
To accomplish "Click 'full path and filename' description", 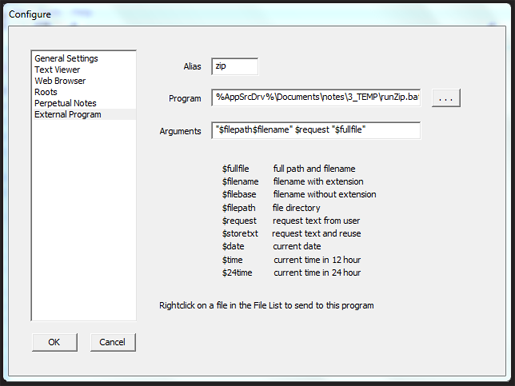I will point(314,169).
